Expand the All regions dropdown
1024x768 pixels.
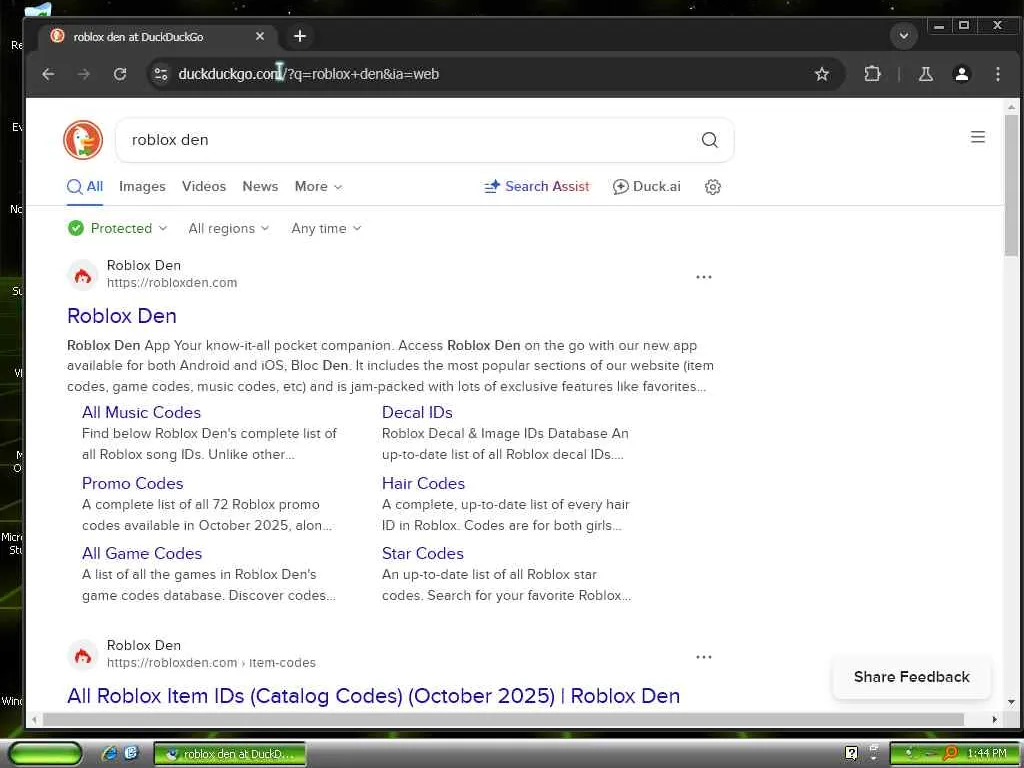(x=229, y=229)
